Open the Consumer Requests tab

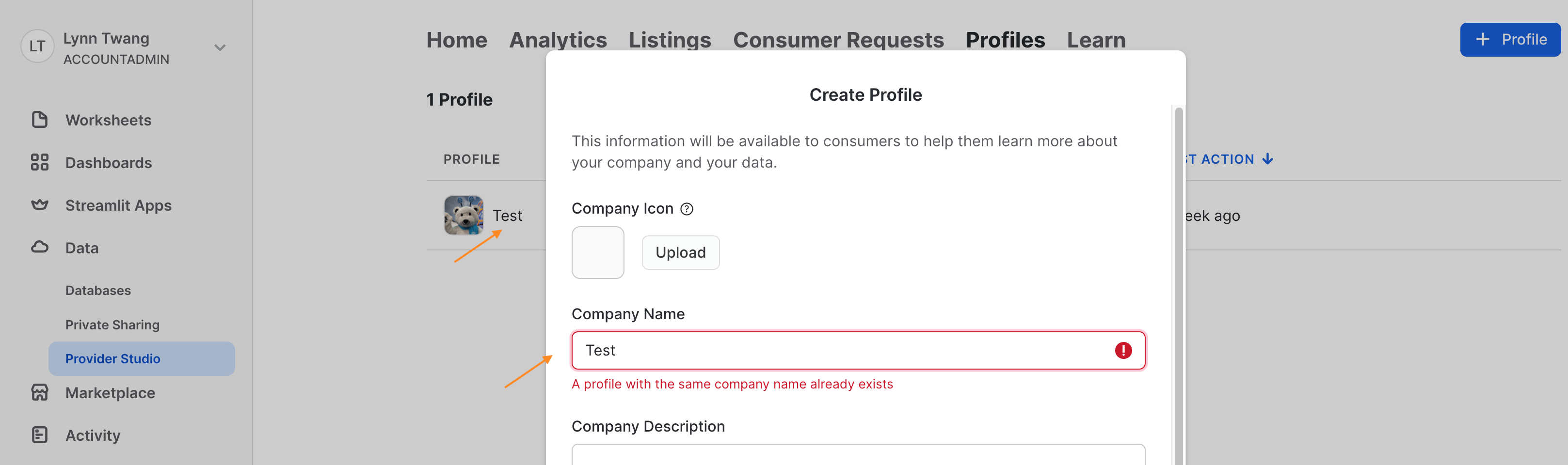pyautogui.click(x=839, y=40)
